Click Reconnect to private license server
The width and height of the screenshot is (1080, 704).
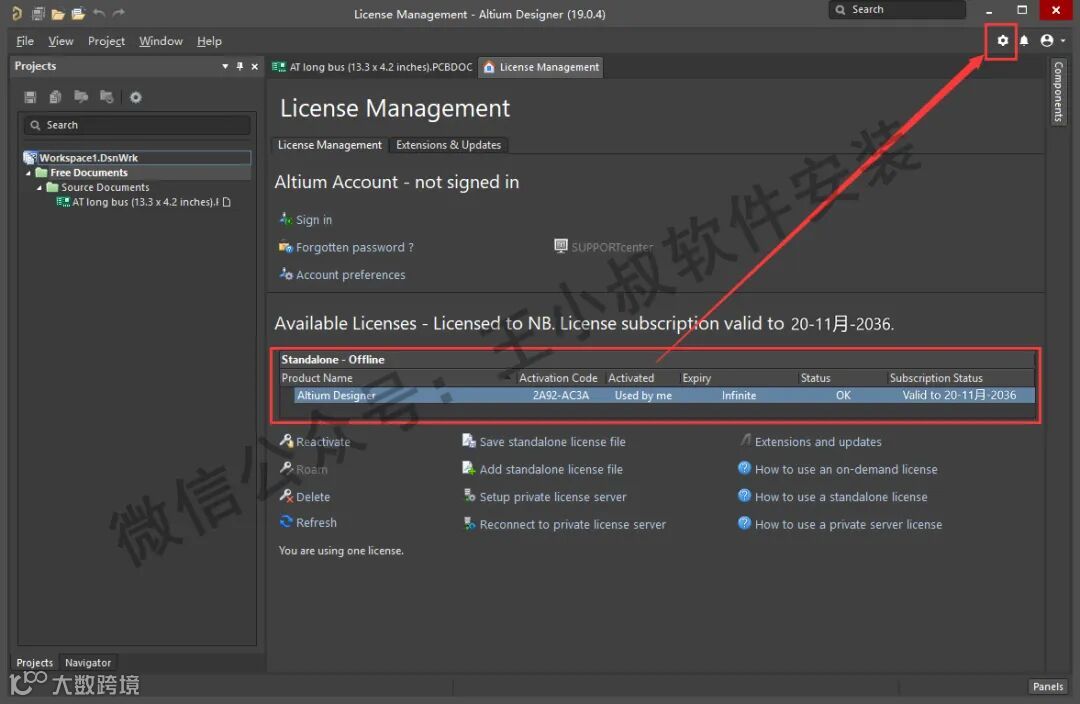click(x=565, y=524)
